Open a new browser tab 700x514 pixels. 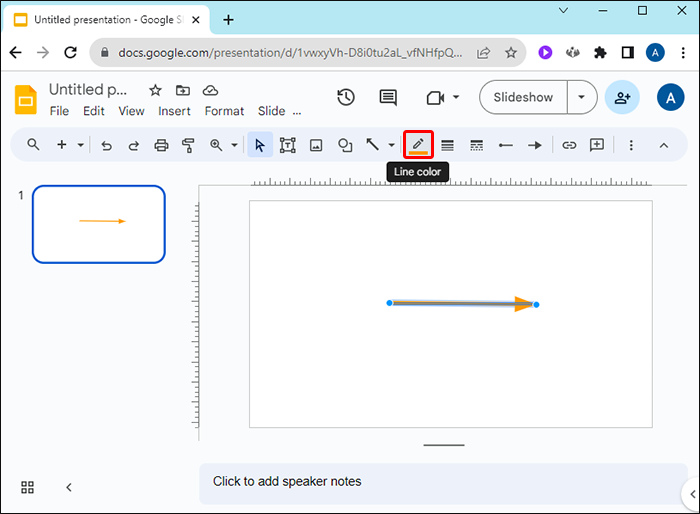point(228,20)
